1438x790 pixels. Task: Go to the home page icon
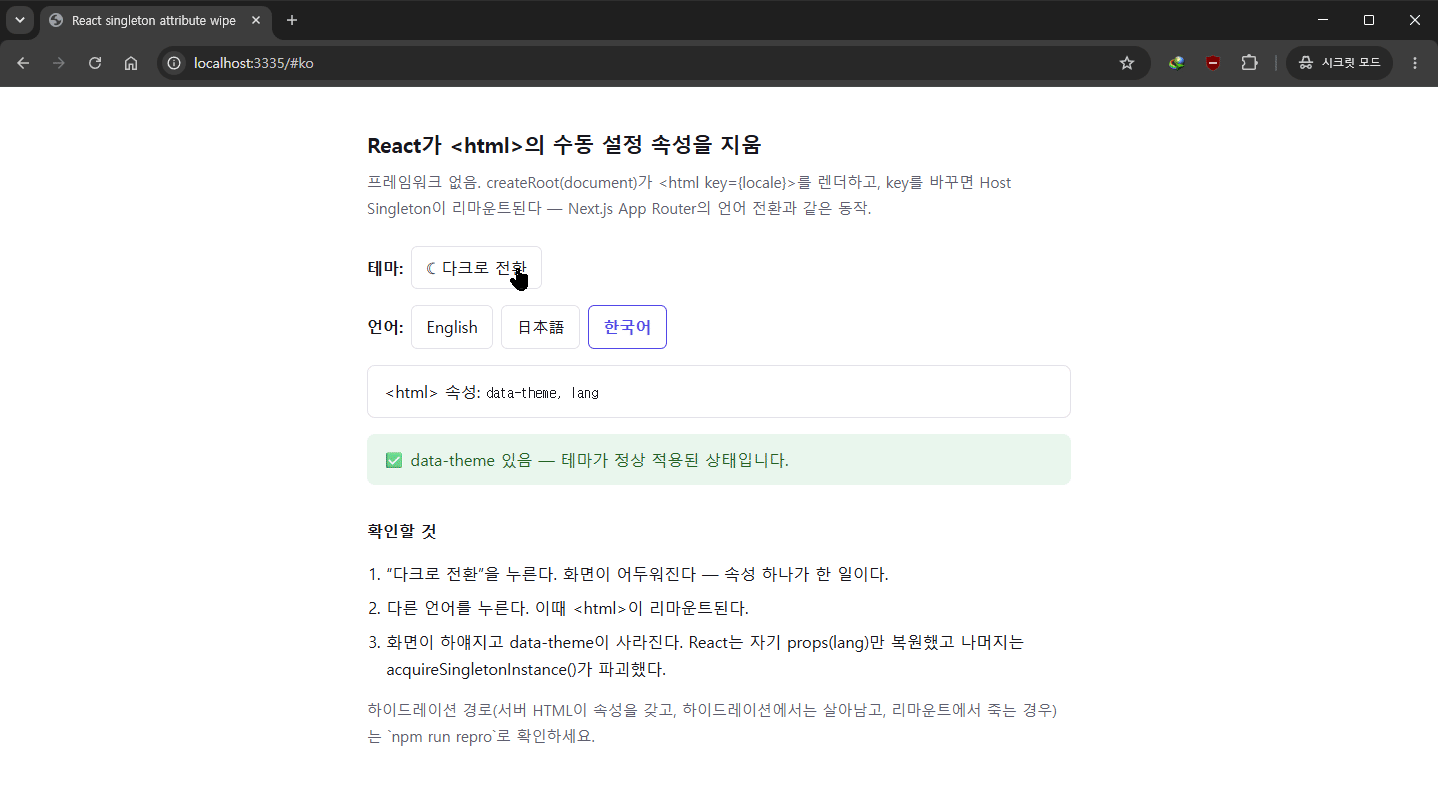click(131, 63)
